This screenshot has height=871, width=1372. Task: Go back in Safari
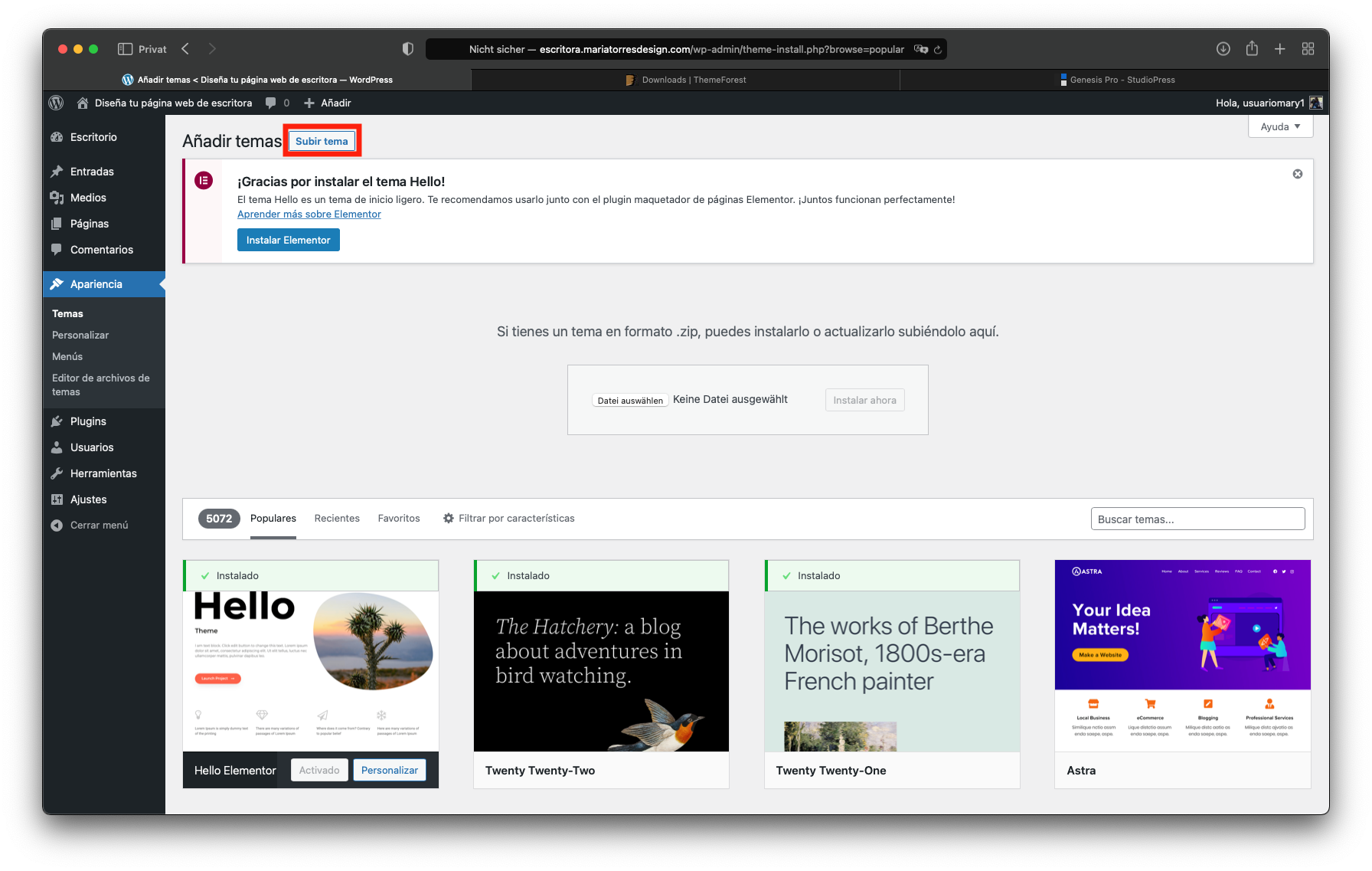point(185,49)
